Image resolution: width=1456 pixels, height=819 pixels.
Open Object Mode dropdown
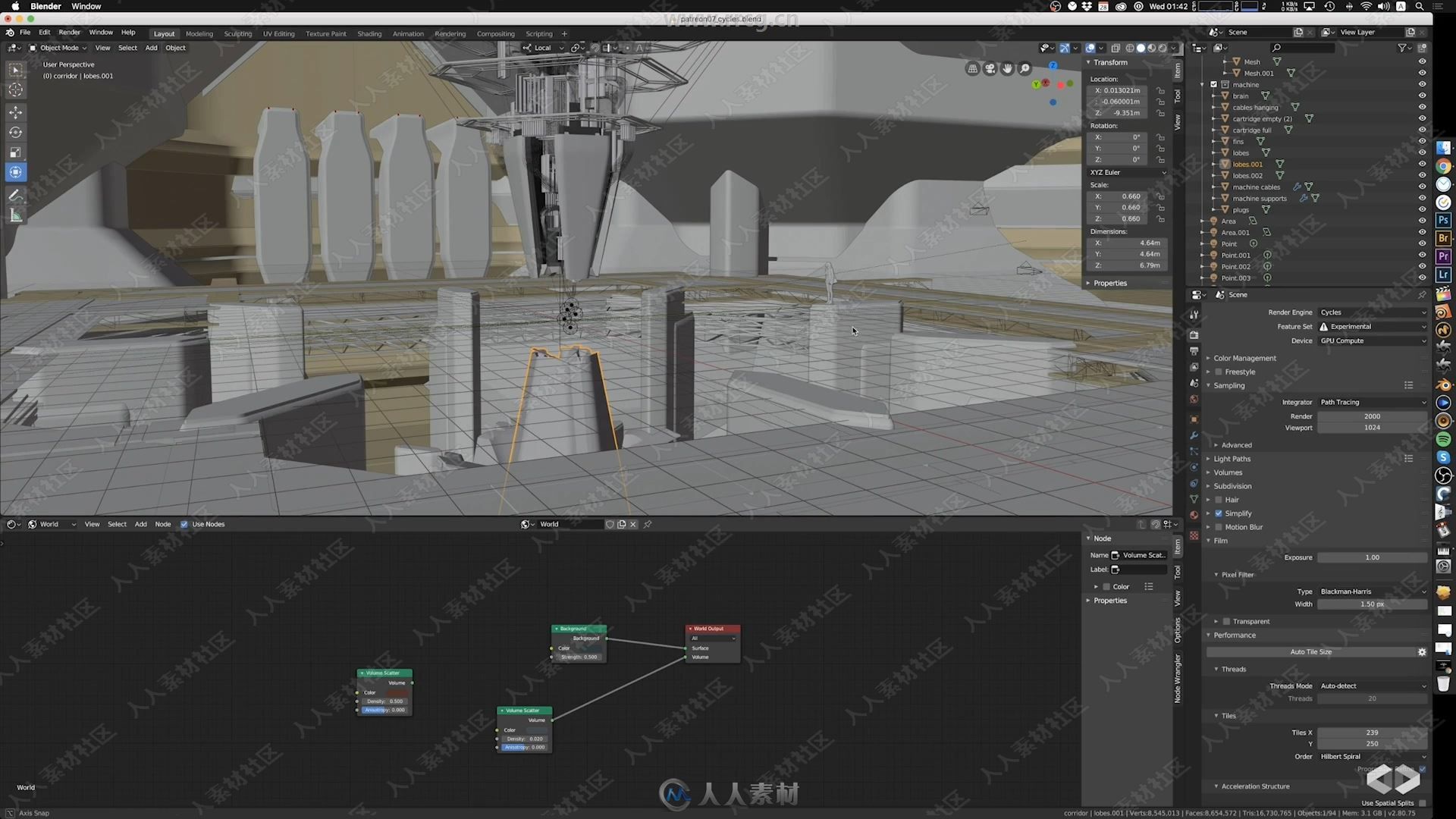tap(58, 48)
